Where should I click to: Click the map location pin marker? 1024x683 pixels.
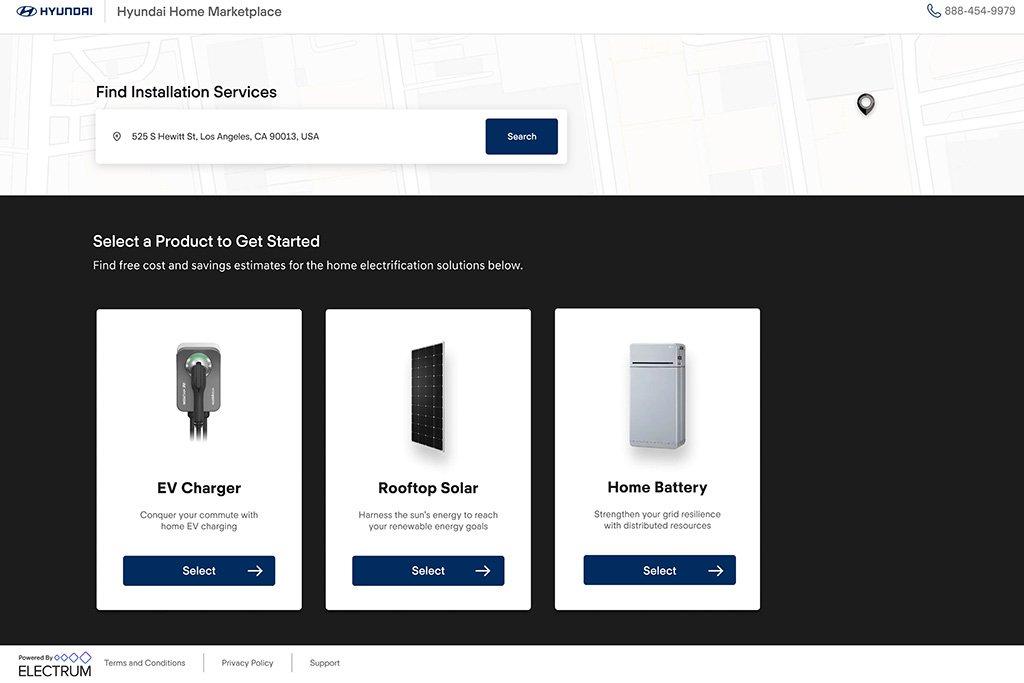(866, 103)
